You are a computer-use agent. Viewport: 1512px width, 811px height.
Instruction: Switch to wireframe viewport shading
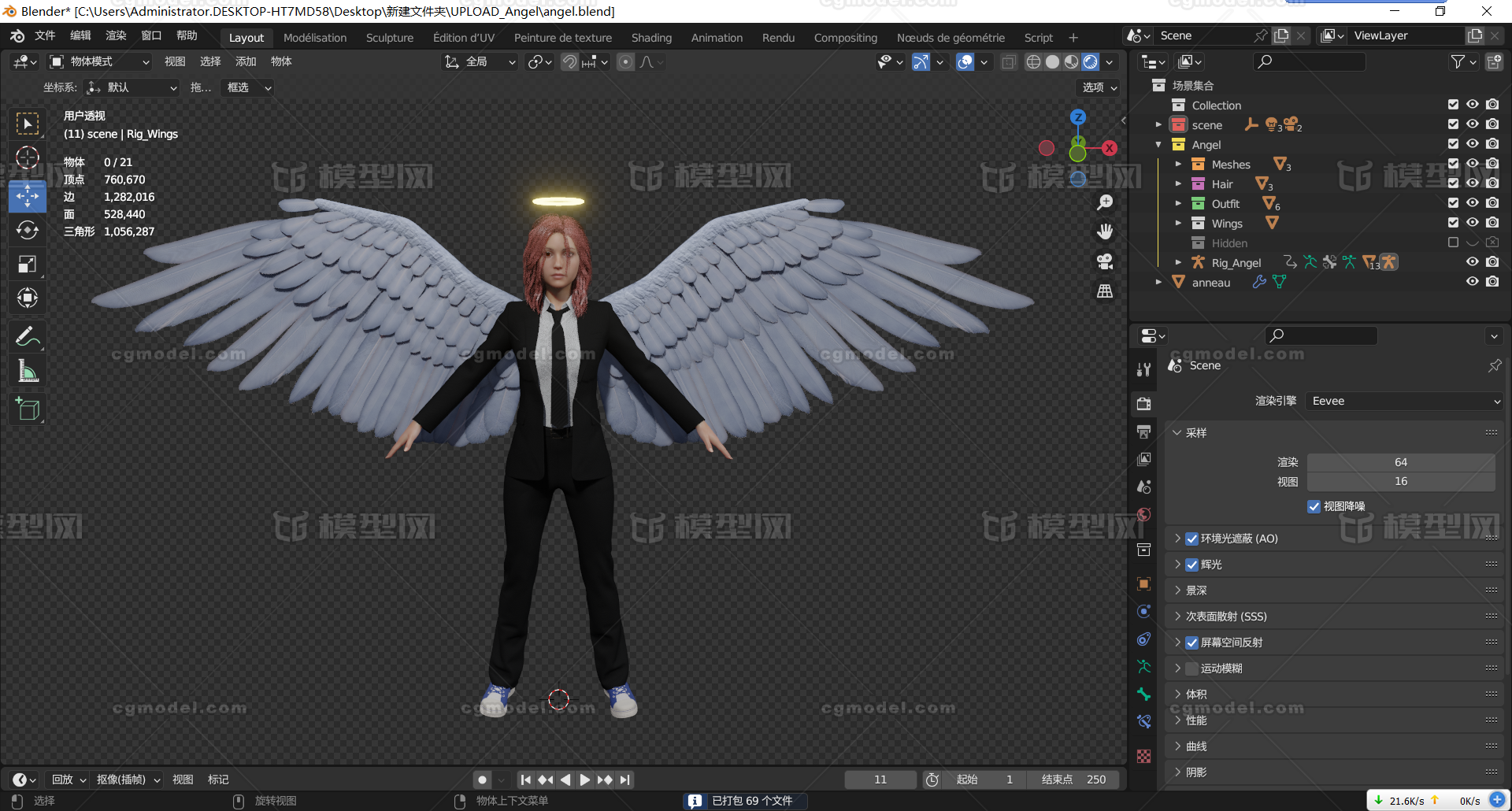click(x=1033, y=61)
